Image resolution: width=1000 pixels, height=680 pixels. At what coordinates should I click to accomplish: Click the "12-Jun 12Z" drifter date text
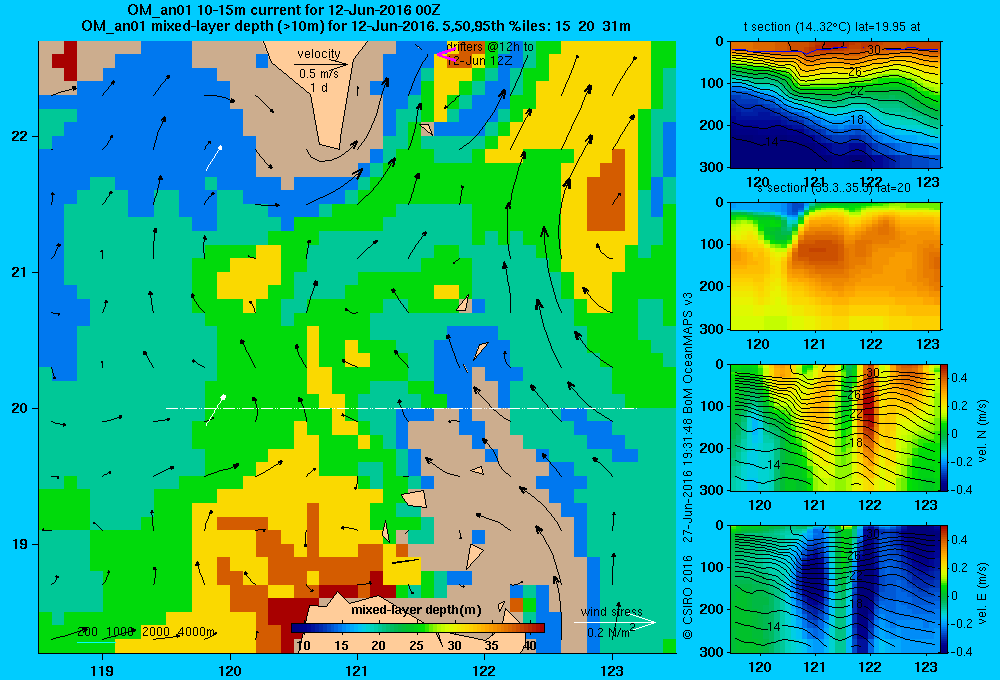pos(479,61)
